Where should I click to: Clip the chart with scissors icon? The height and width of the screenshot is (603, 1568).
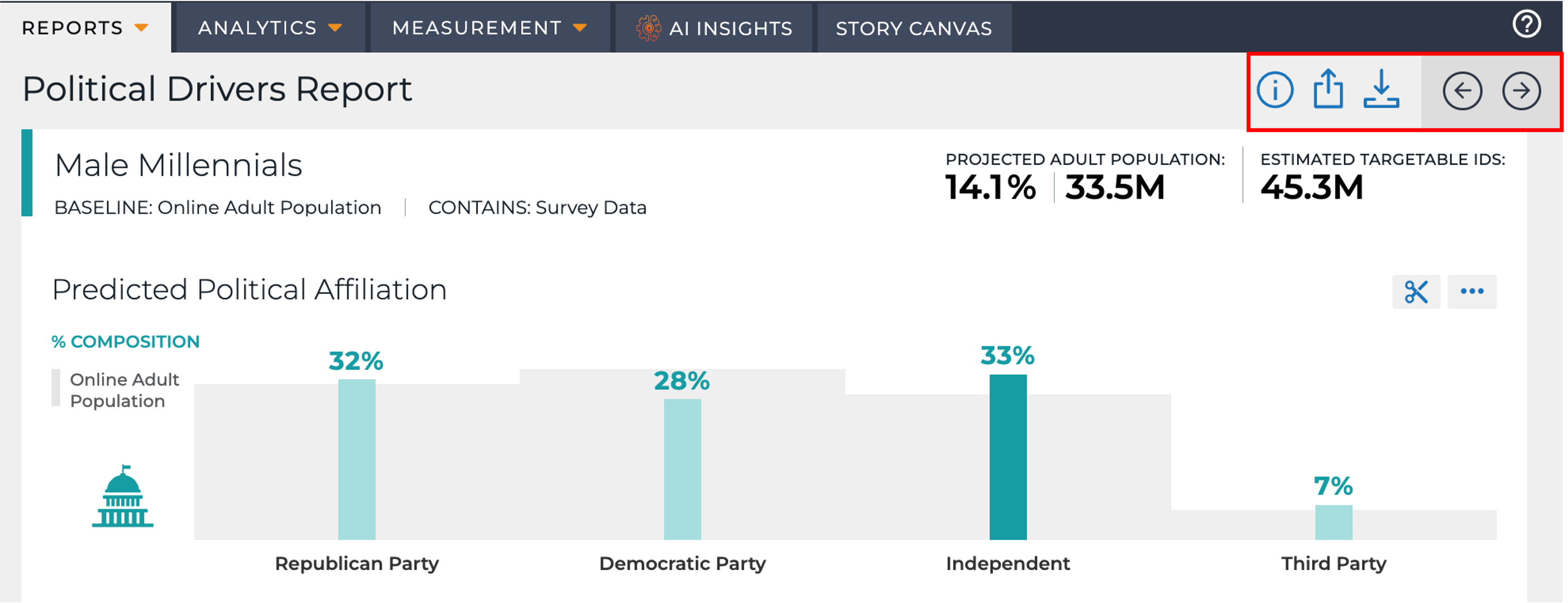[x=1416, y=292]
